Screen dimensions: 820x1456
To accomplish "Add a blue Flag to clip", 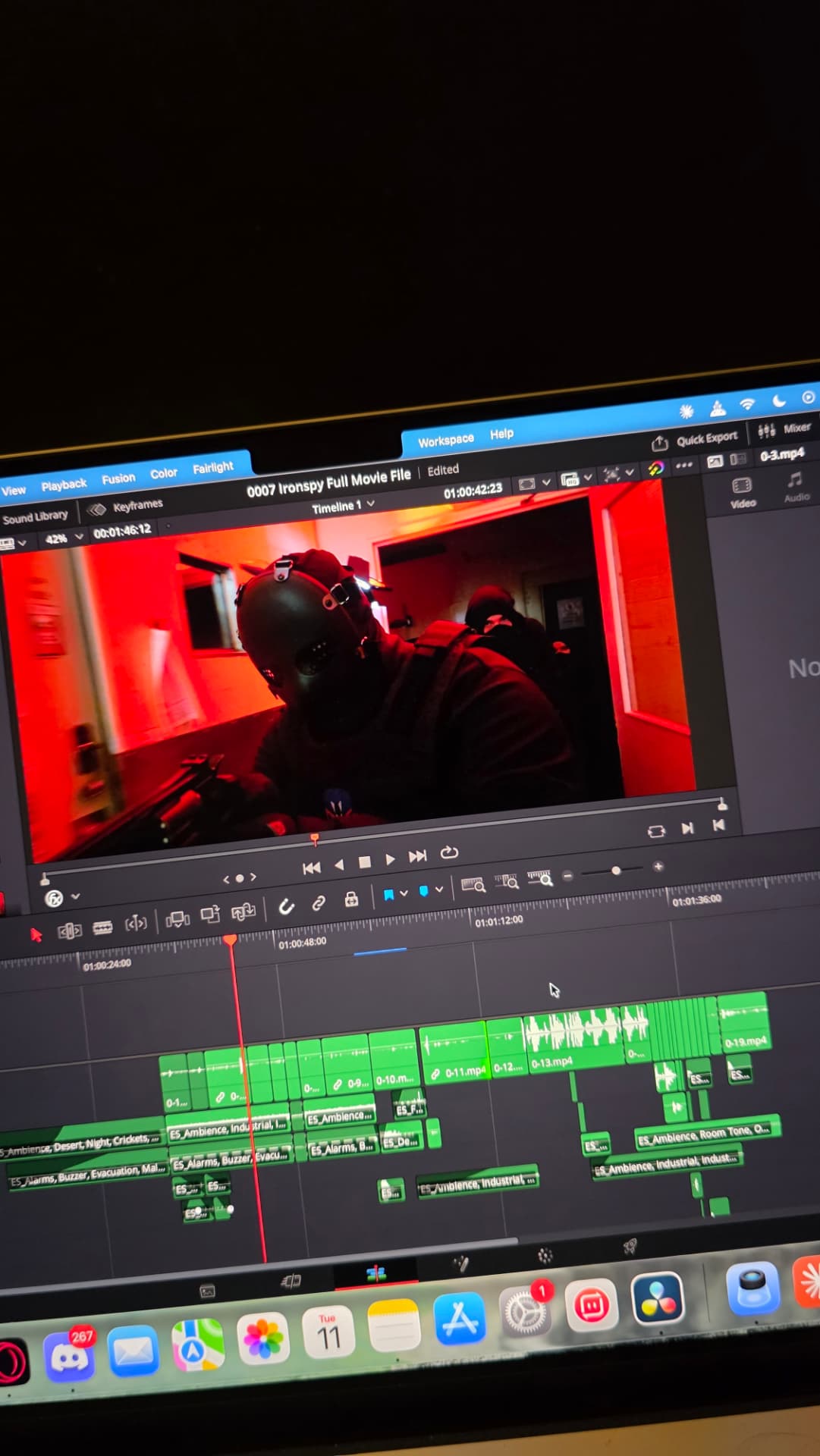I will pos(388,895).
